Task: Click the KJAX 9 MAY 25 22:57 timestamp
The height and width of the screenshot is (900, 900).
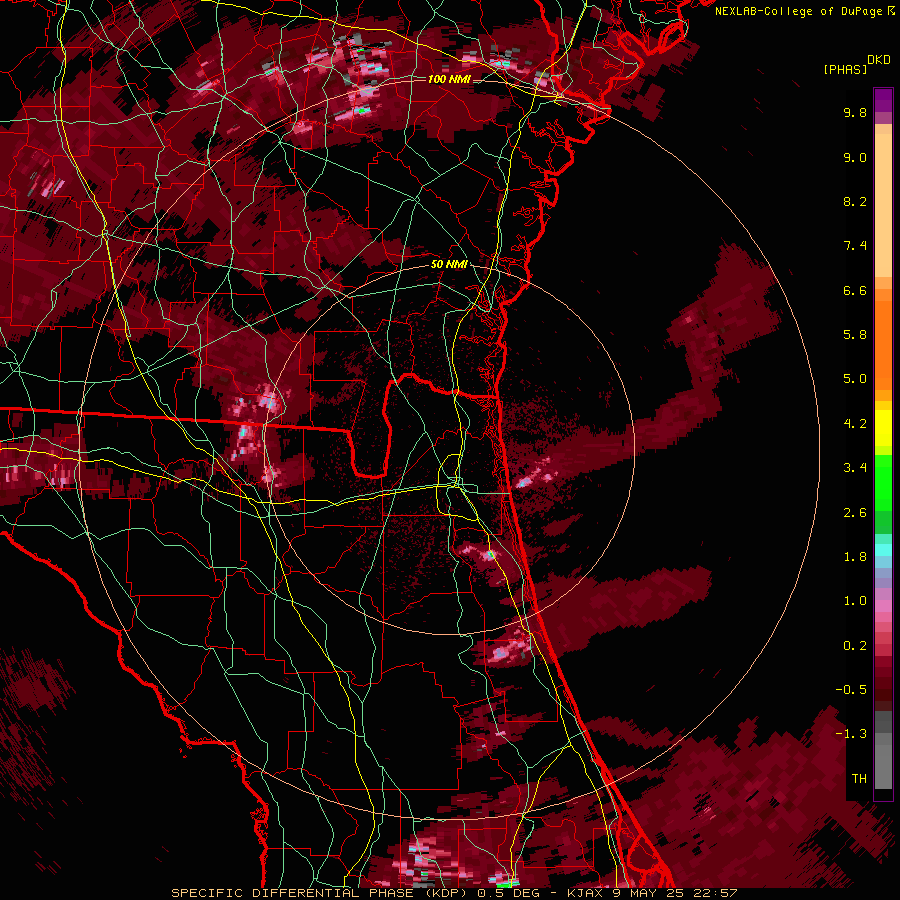Action: click(652, 893)
